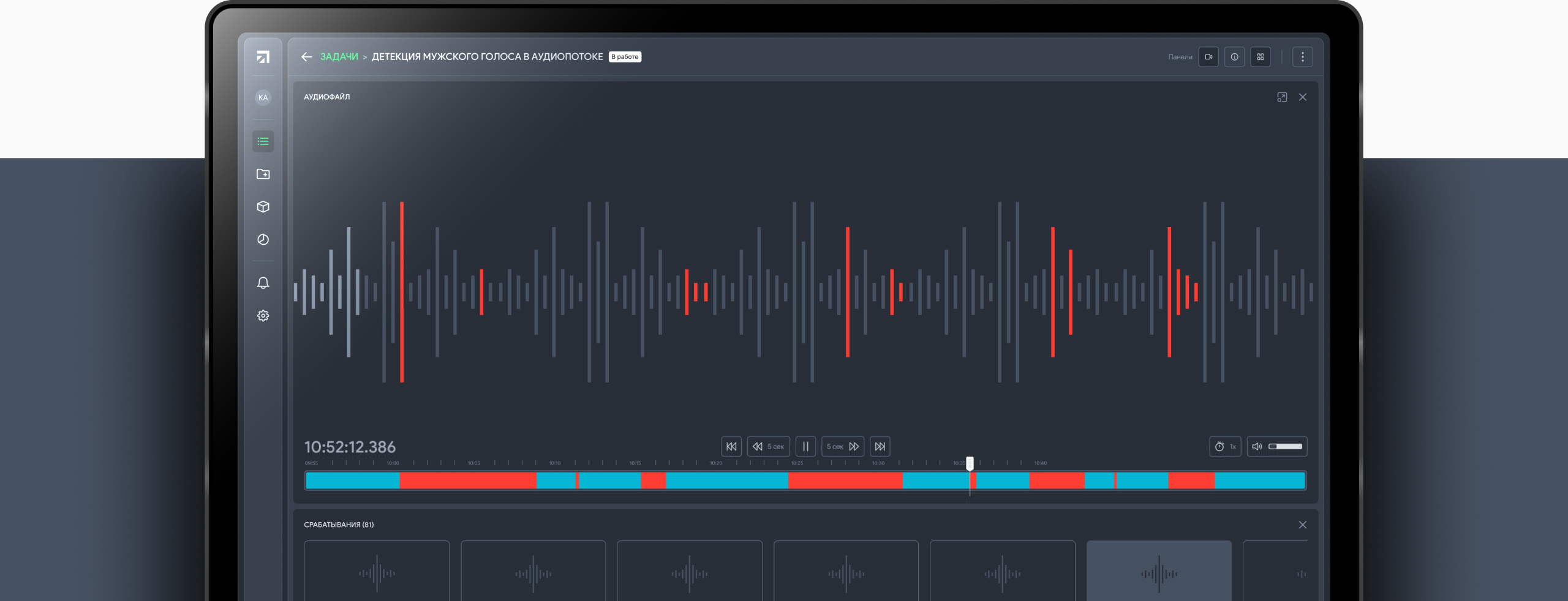Toggle the video camera panel button
Viewport: 1568px width, 601px height.
(x=1208, y=57)
